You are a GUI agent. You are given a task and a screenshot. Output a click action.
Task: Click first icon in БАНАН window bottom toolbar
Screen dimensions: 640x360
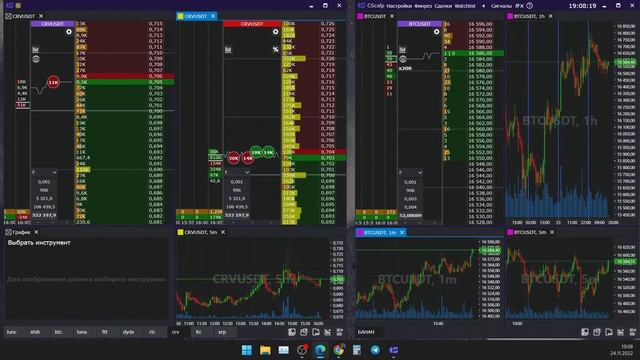pos(585,332)
